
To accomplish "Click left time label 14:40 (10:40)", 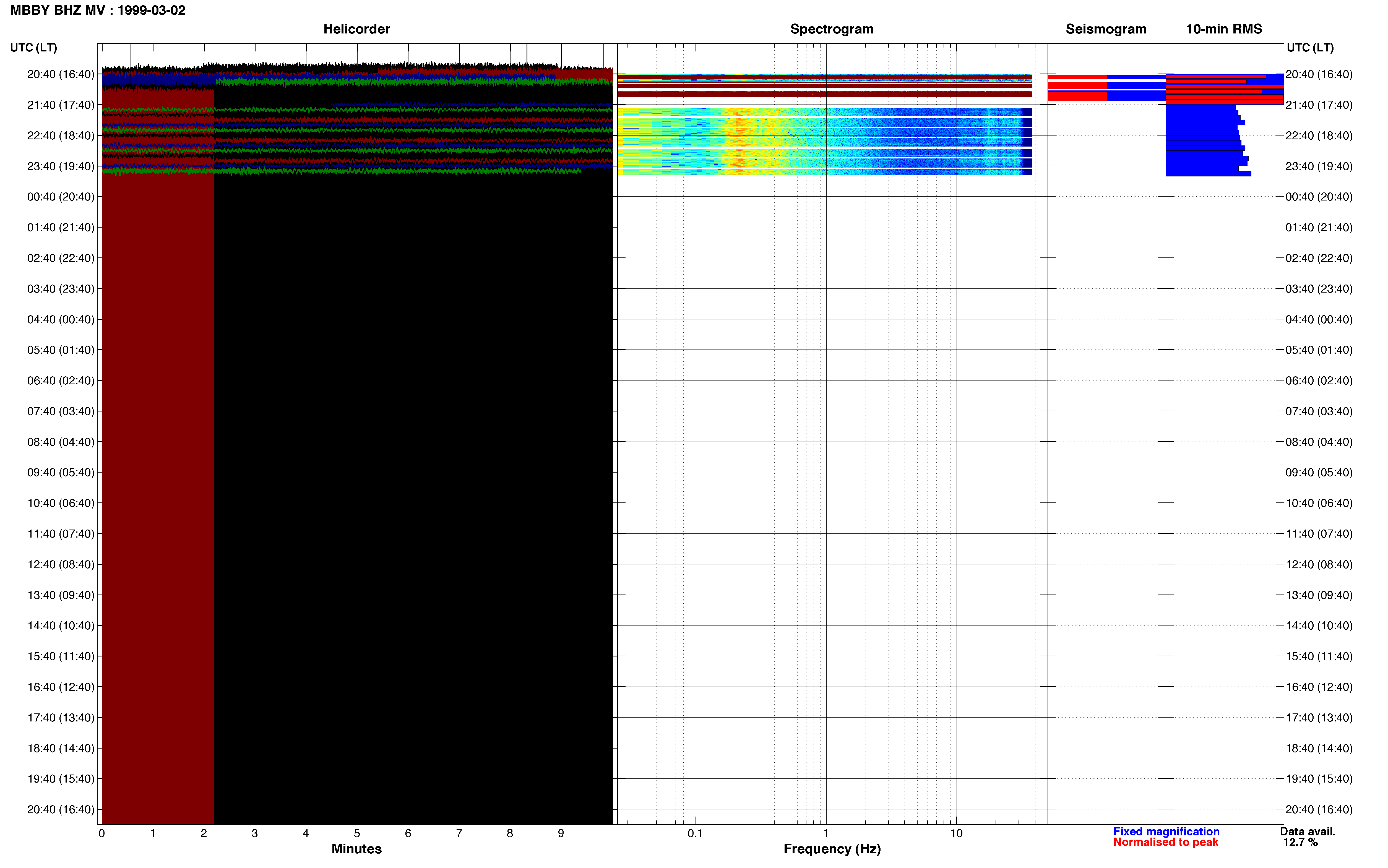I will tap(60, 626).
